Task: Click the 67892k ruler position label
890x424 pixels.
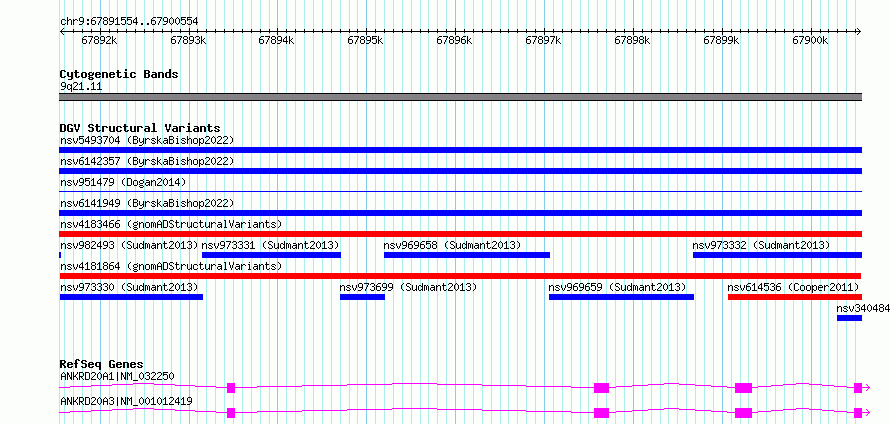Action: (99, 40)
